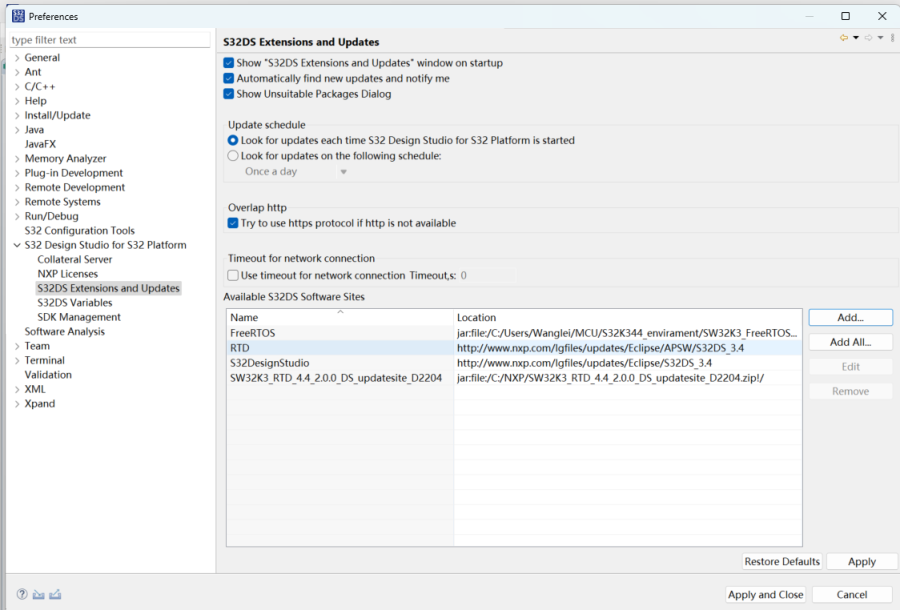Click the Restore Defaults button
Screen dimensions: 900x610
[x=782, y=561]
